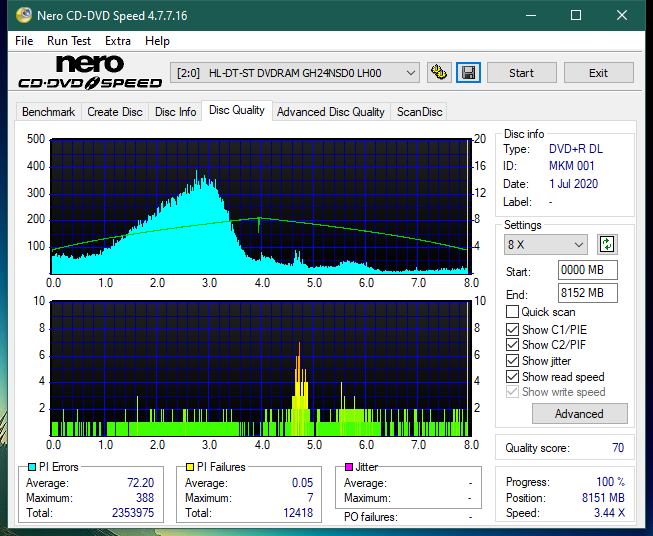
Task: Switch to the Benchmark tab
Action: pyautogui.click(x=49, y=112)
